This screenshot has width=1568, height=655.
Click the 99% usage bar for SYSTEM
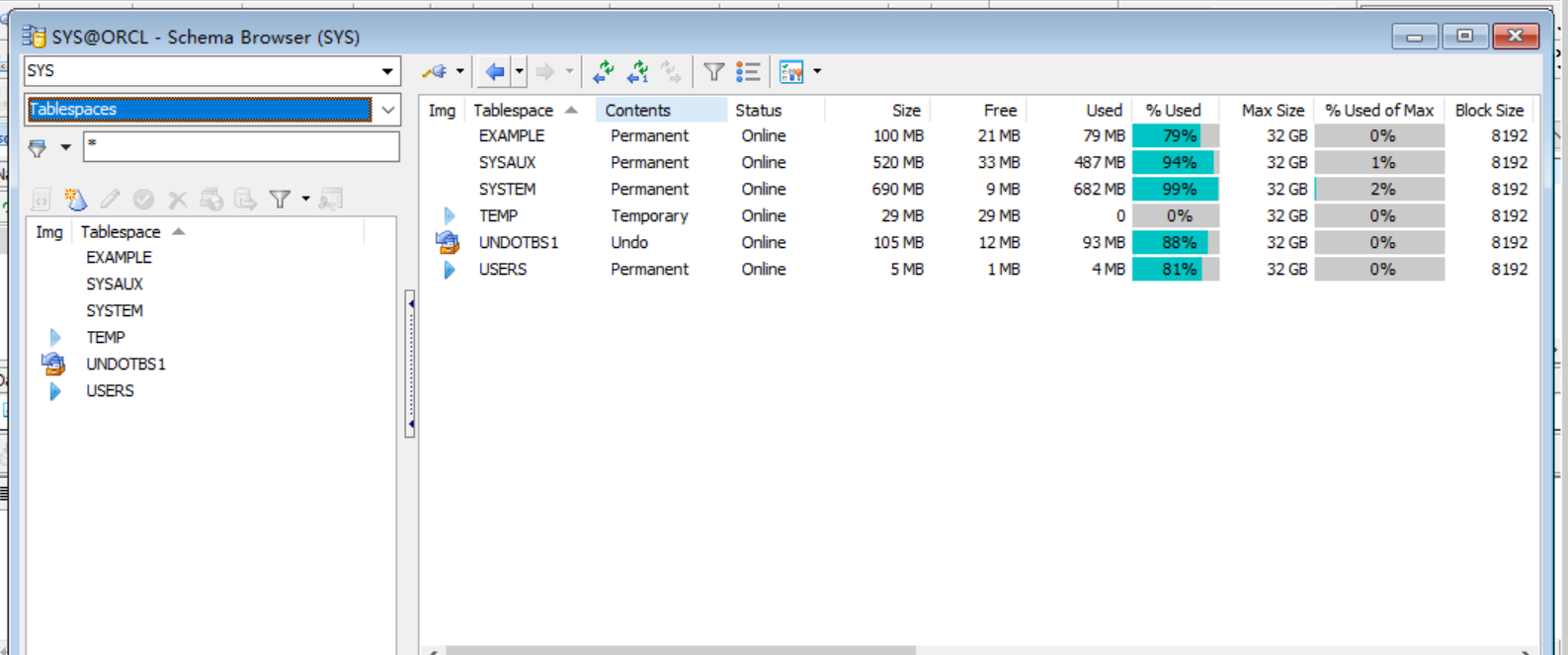pyautogui.click(x=1176, y=190)
